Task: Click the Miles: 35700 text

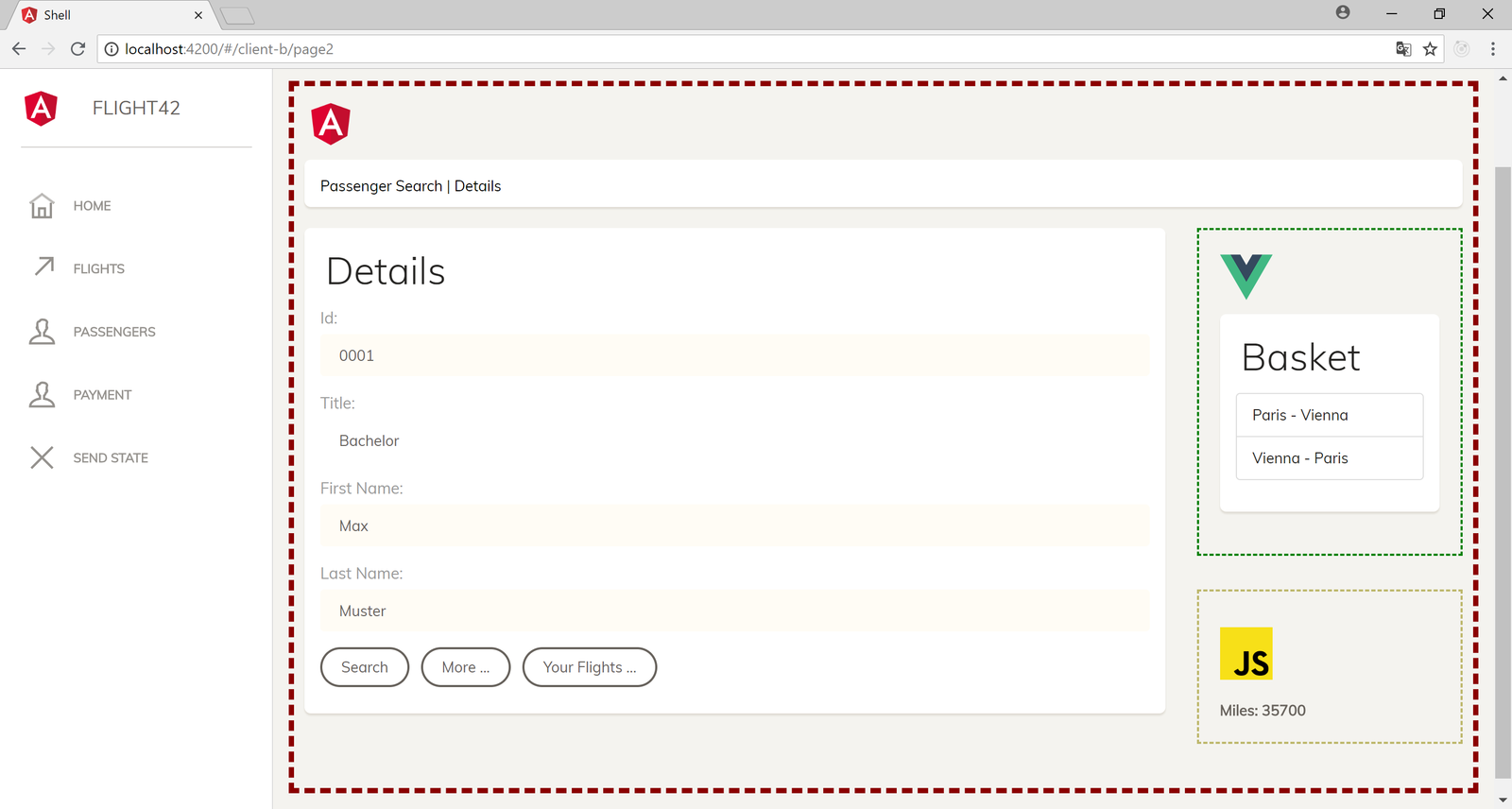Action: (1263, 711)
